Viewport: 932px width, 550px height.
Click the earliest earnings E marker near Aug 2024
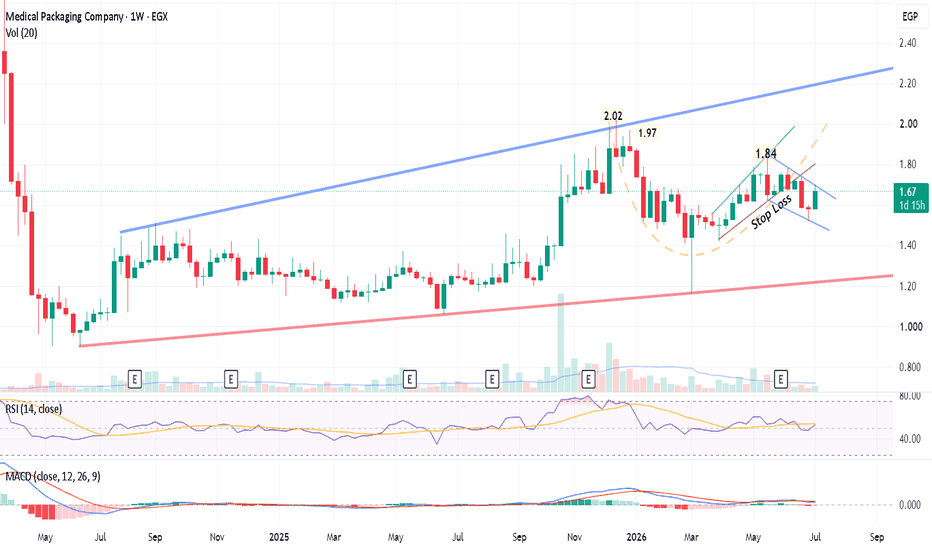click(135, 379)
